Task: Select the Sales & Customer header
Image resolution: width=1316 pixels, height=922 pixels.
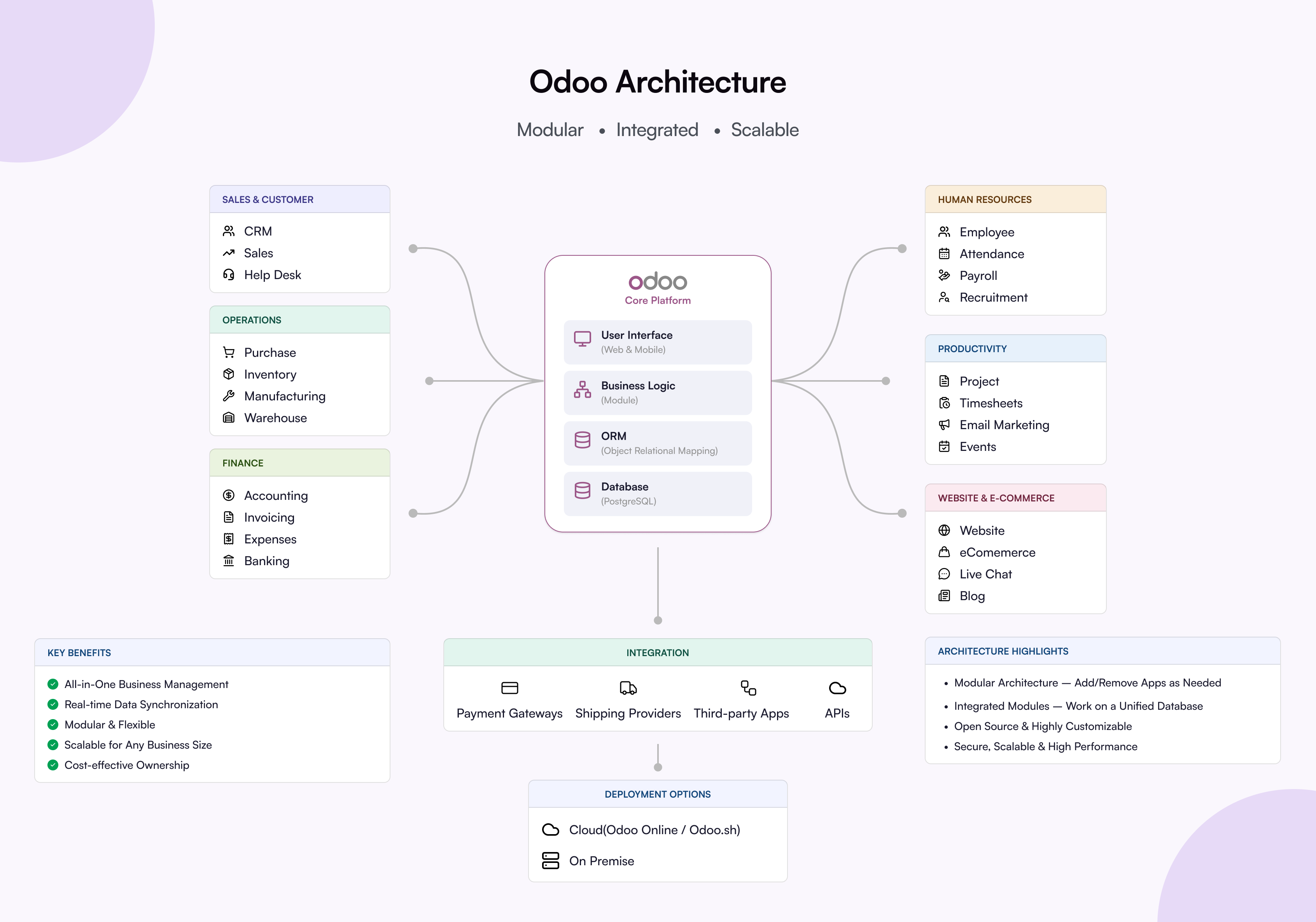Action: pos(300,199)
